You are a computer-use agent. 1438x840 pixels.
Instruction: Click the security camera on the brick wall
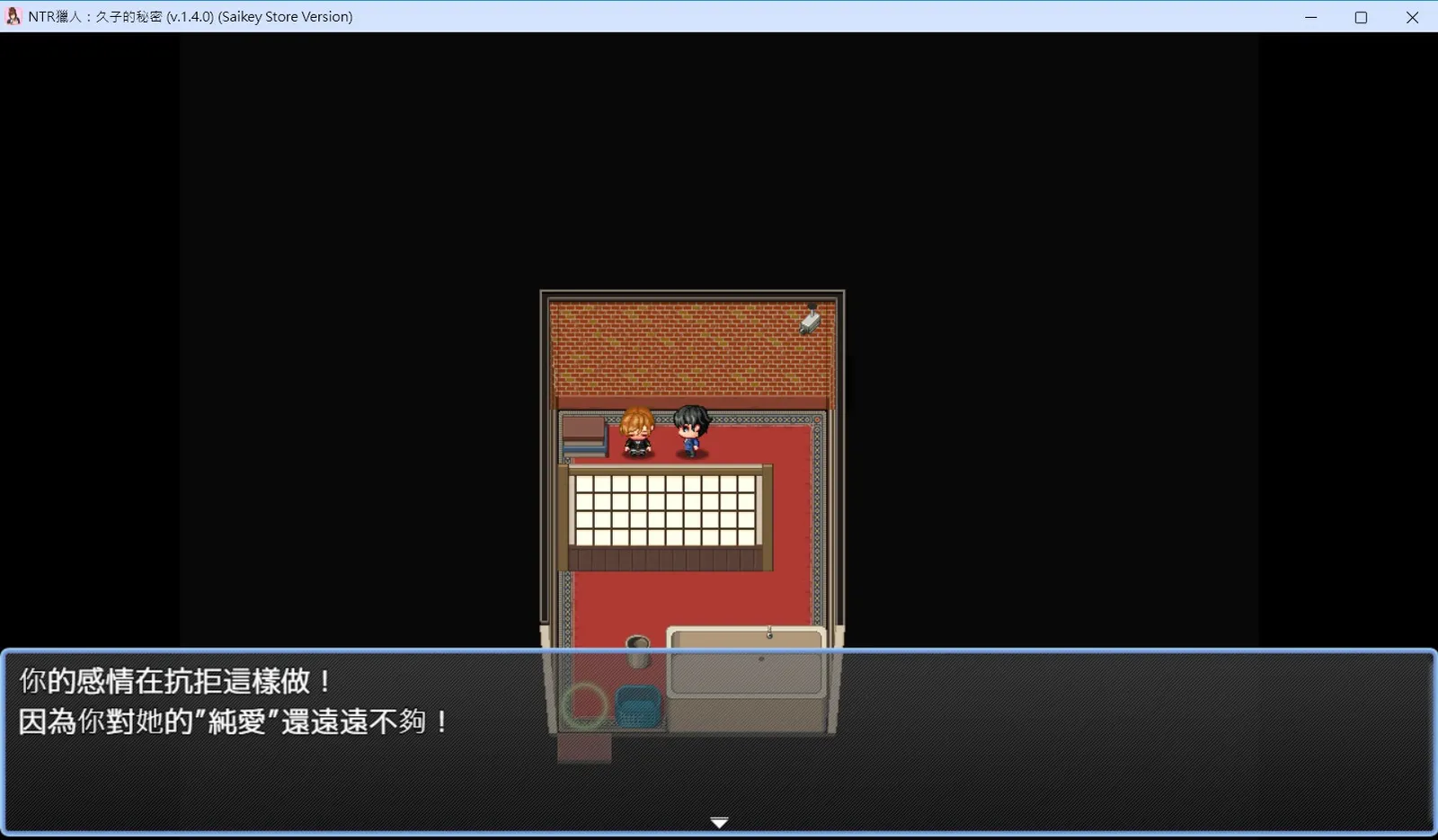[810, 319]
